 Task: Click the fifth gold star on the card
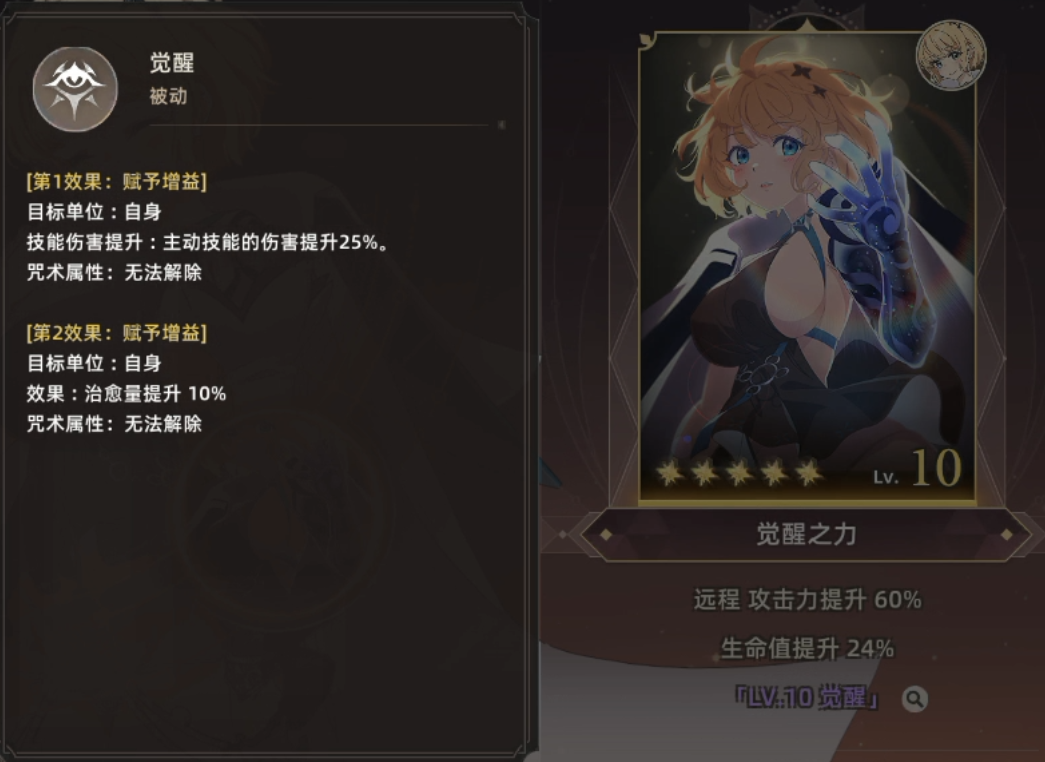point(808,473)
